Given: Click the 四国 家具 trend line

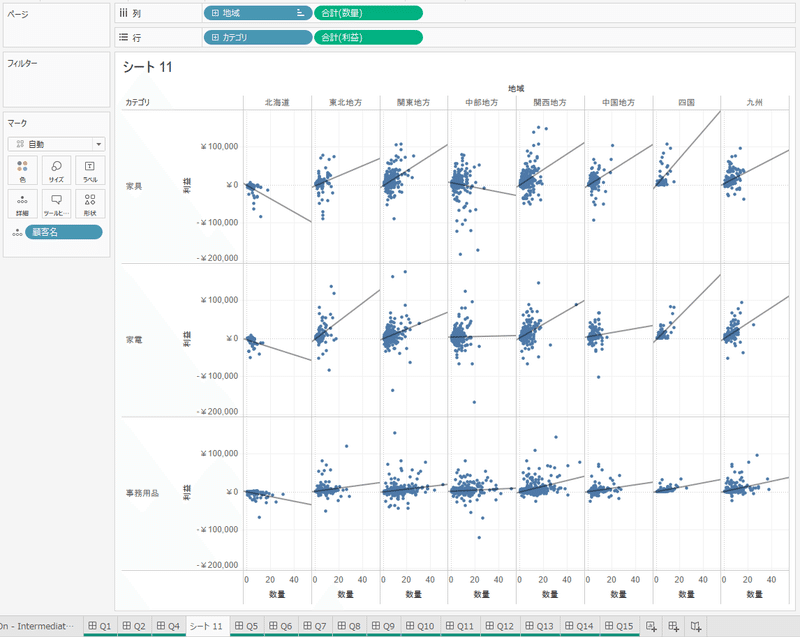Looking at the screenshot, I should tap(687, 150).
